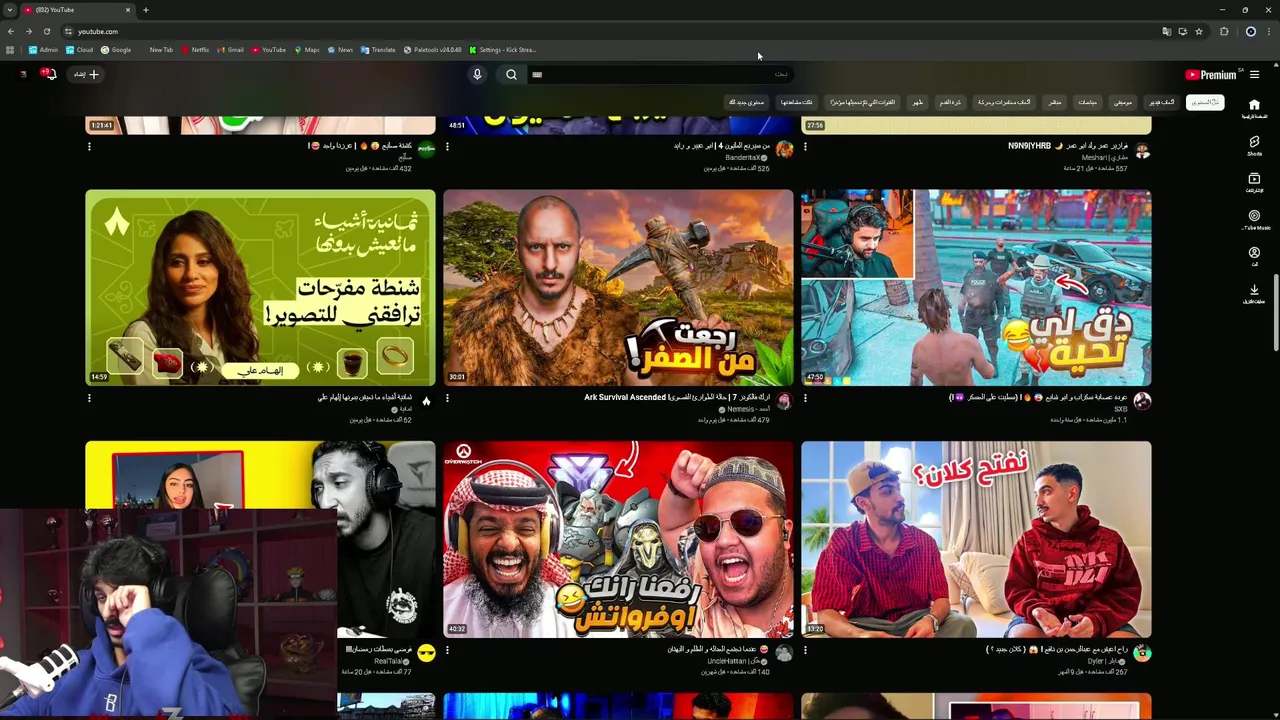Open YouTube Music in the sidebar
Image resolution: width=1280 pixels, height=720 pixels.
[x=1254, y=219]
